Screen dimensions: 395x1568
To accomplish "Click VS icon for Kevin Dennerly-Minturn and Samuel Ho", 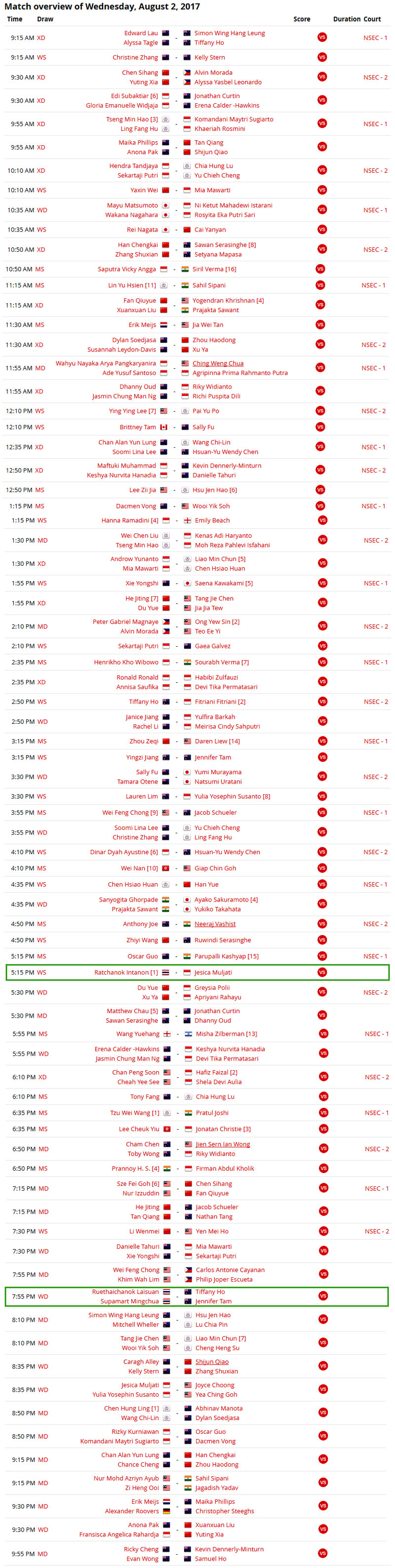I will click(323, 1553).
